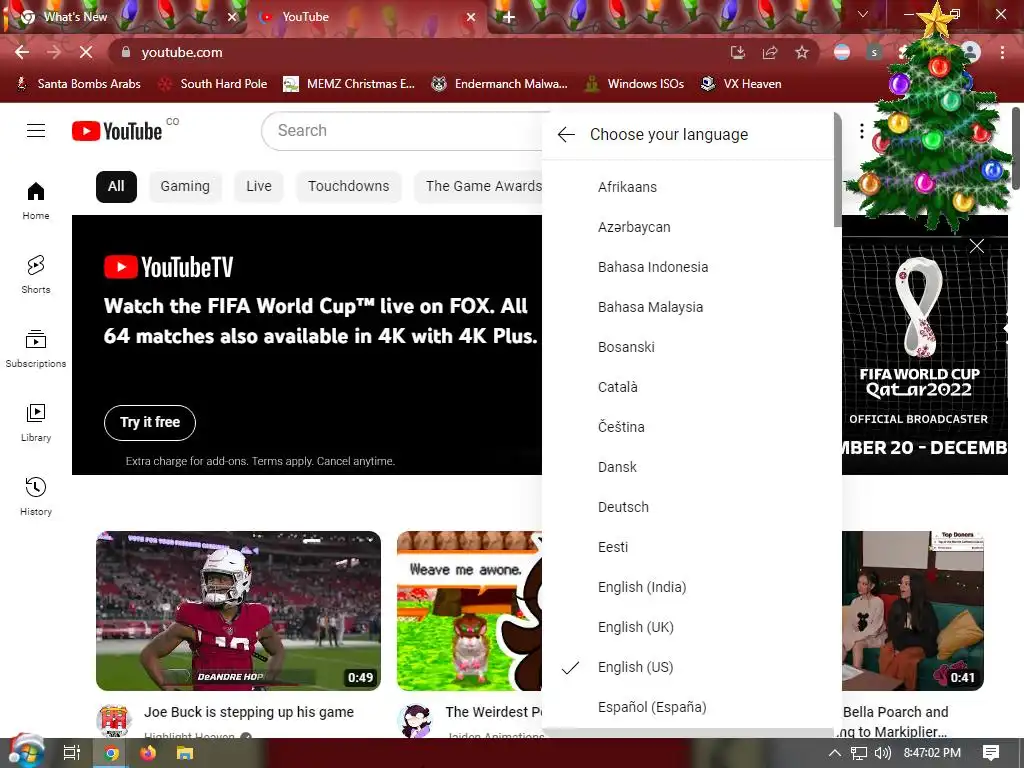Choose Čeština language

pyautogui.click(x=688, y=427)
